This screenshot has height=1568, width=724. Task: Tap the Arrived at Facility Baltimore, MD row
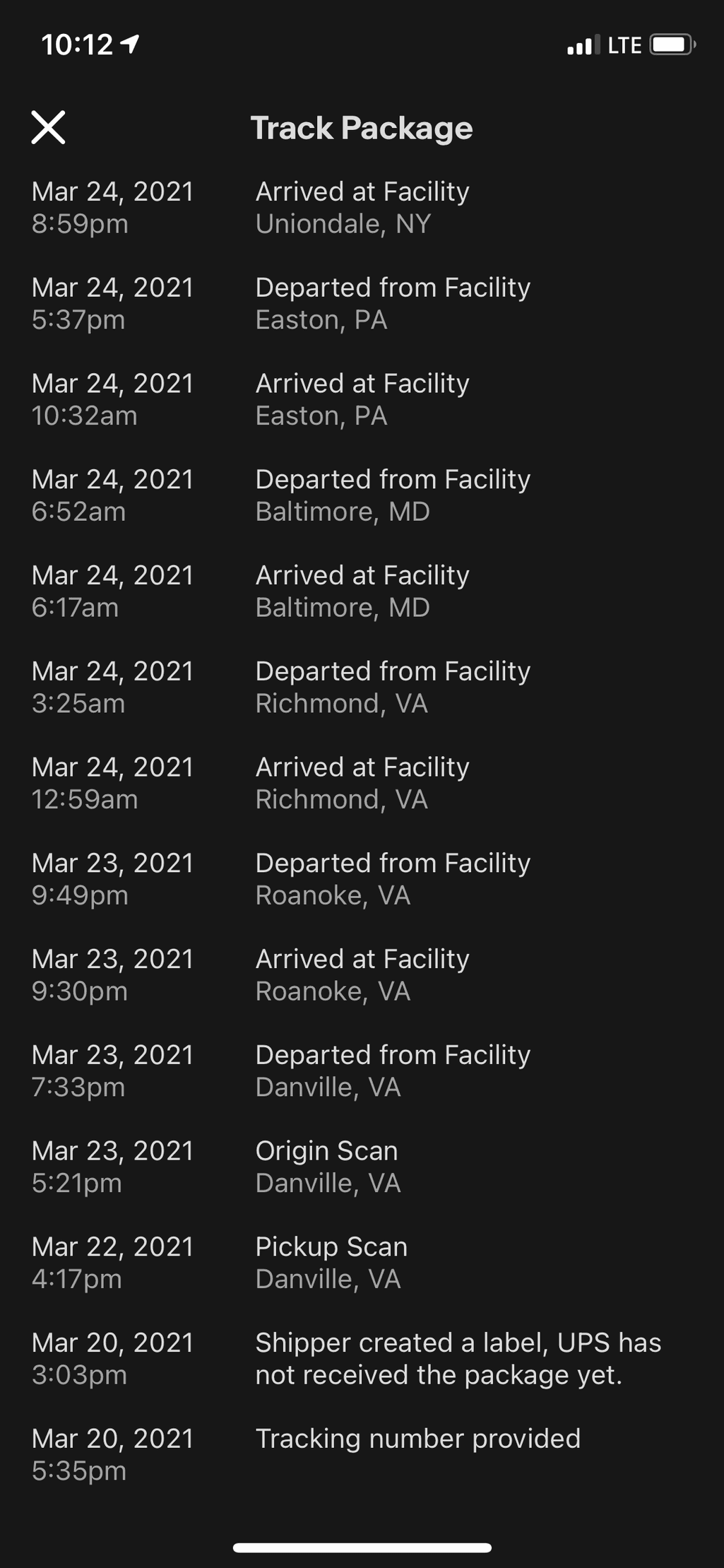click(x=362, y=591)
